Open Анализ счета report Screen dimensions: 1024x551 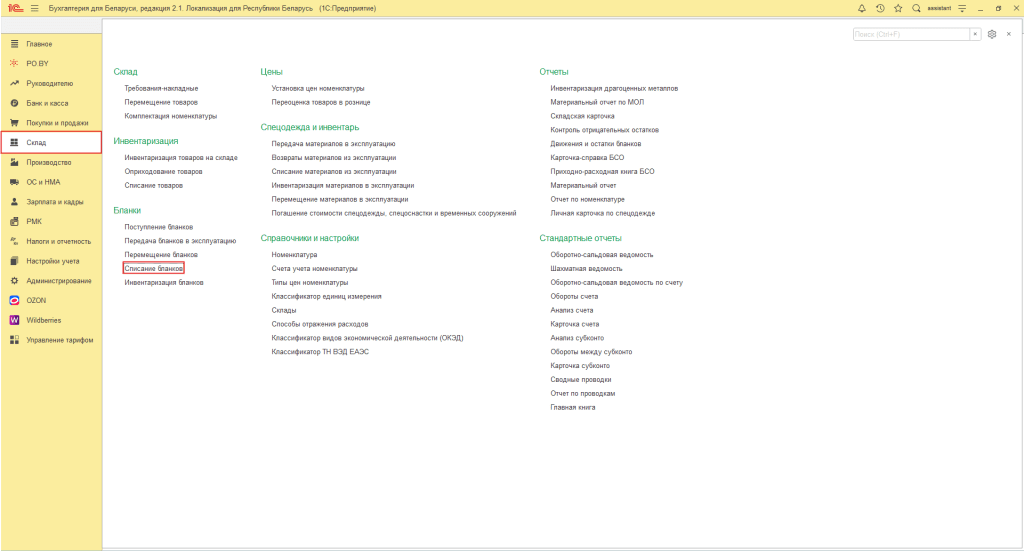[571, 310]
